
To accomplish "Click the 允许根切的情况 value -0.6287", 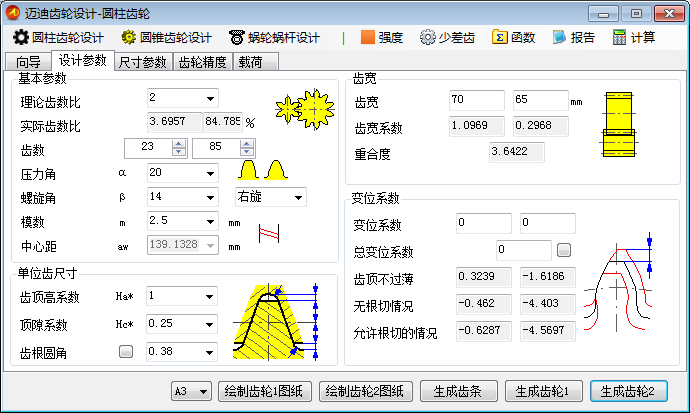I will pos(484,331).
